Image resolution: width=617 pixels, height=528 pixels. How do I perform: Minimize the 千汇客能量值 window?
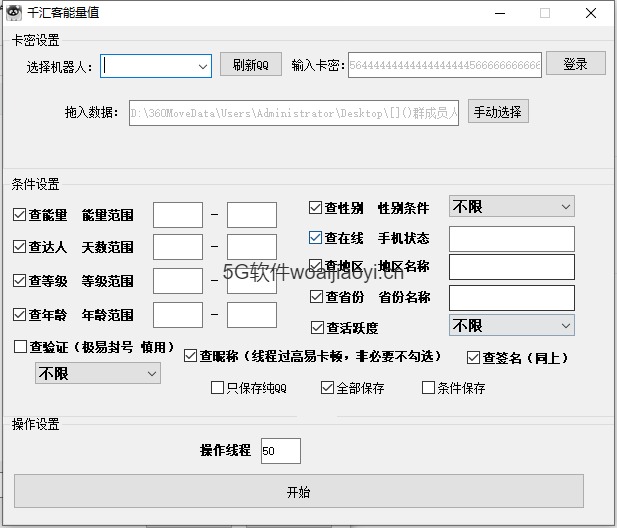click(x=500, y=13)
